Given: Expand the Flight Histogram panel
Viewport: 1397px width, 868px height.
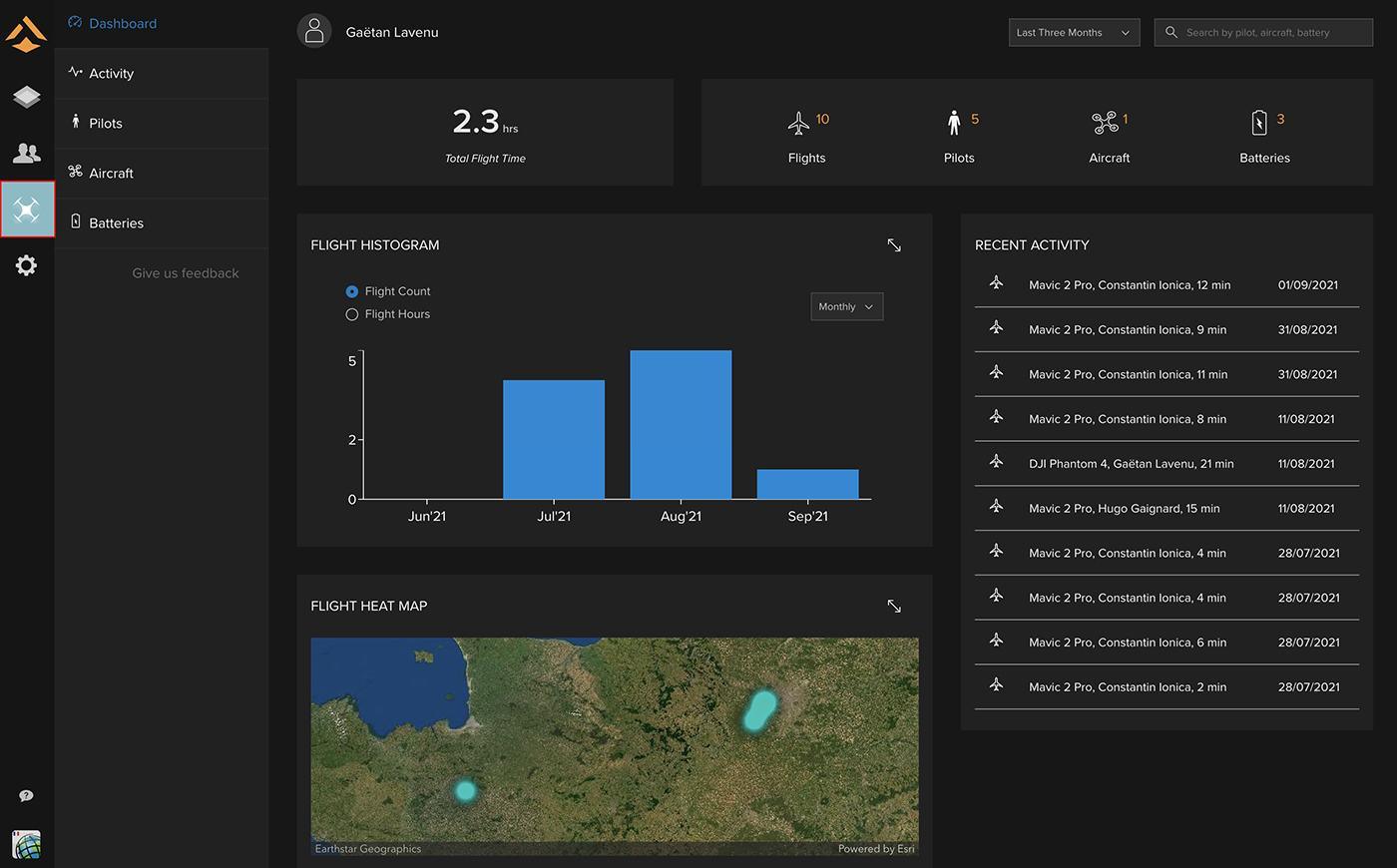Looking at the screenshot, I should point(894,245).
